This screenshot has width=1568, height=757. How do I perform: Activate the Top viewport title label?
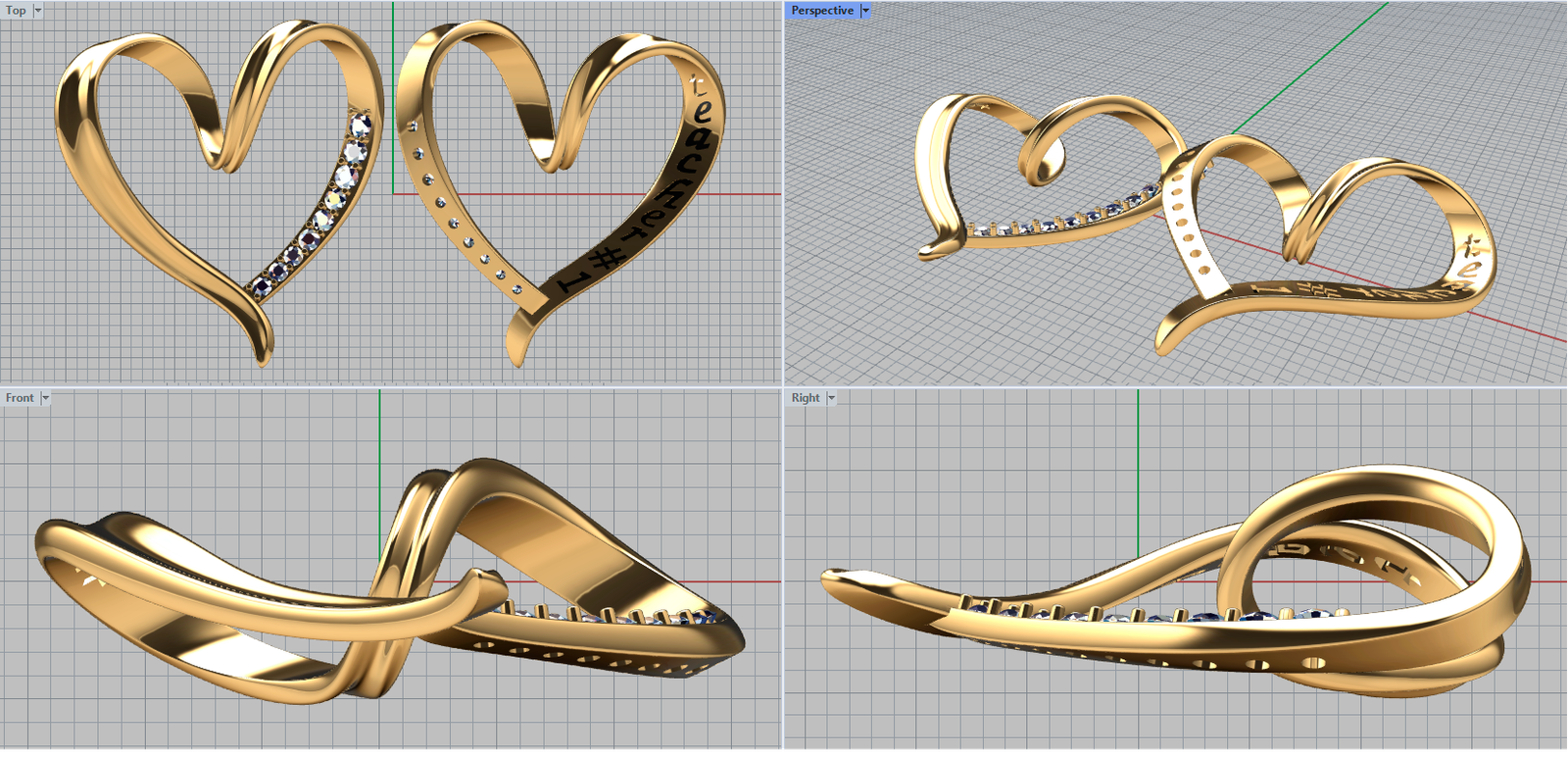point(16,10)
